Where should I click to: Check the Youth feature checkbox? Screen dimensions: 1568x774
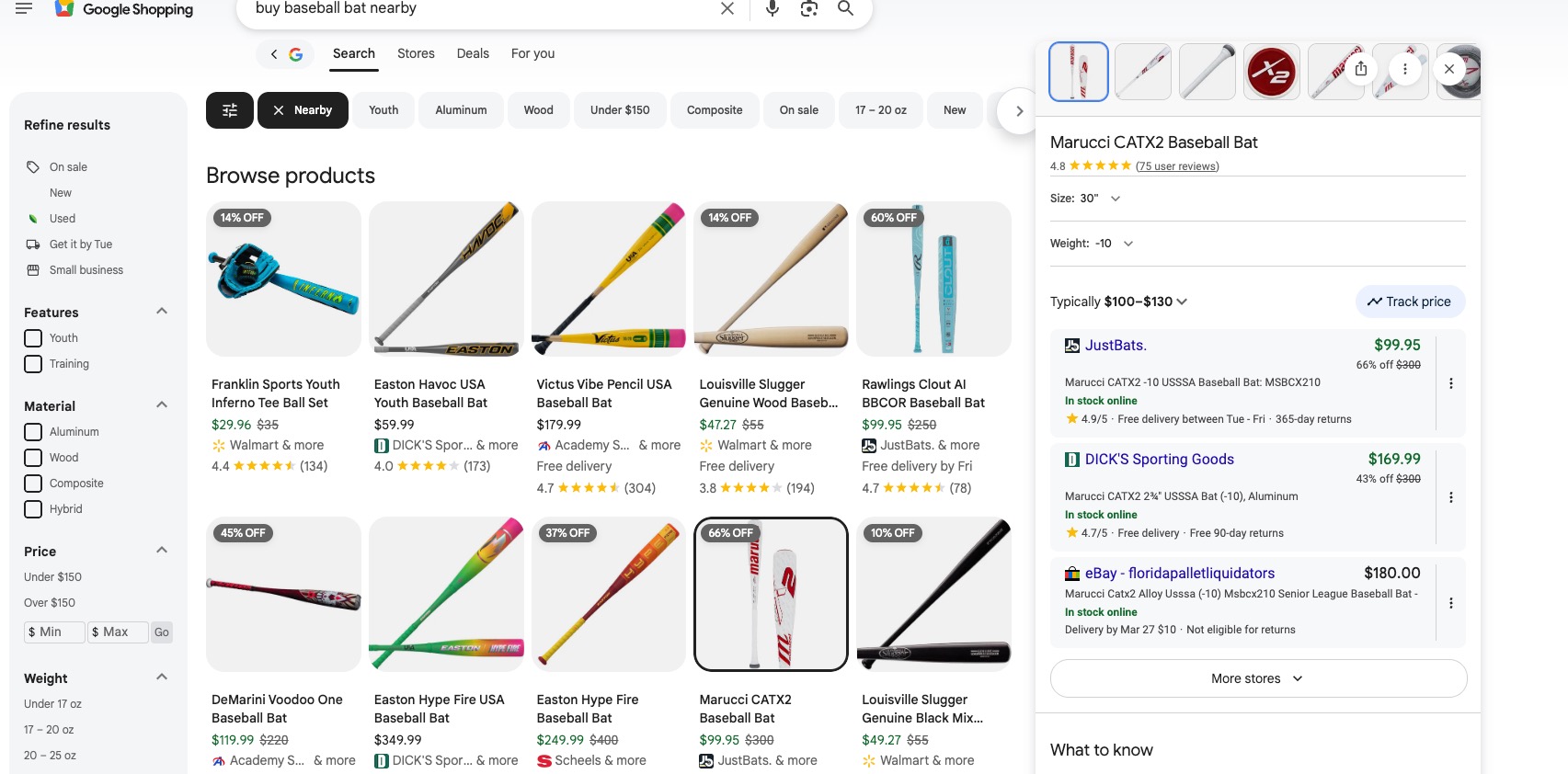[33, 338]
